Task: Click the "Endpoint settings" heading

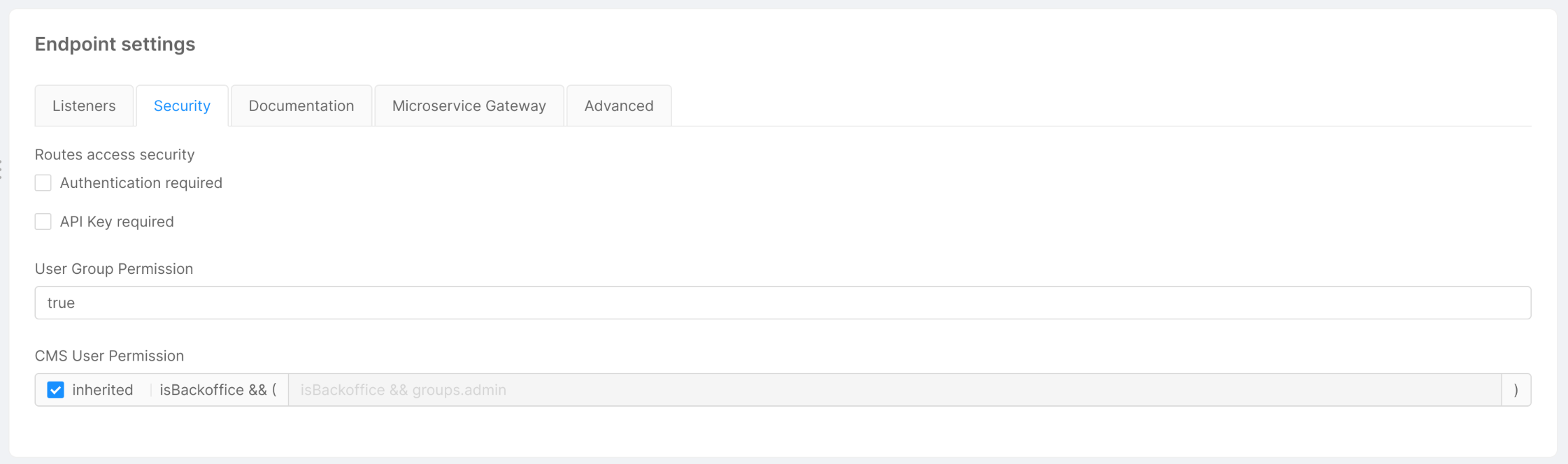Action: [115, 44]
